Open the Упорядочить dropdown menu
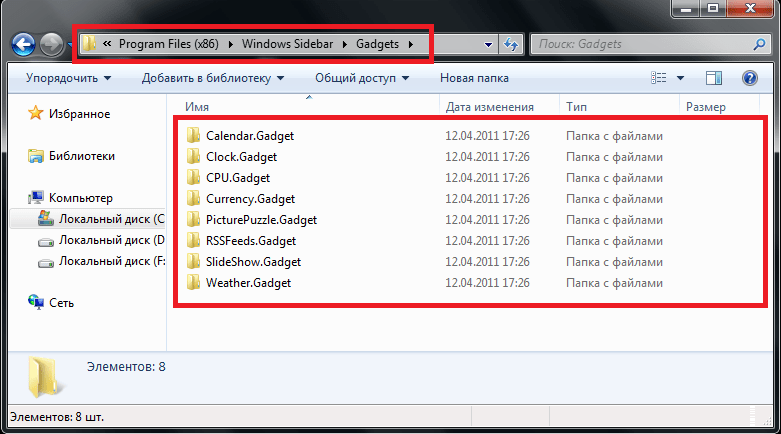This screenshot has height=434, width=781. [x=68, y=78]
